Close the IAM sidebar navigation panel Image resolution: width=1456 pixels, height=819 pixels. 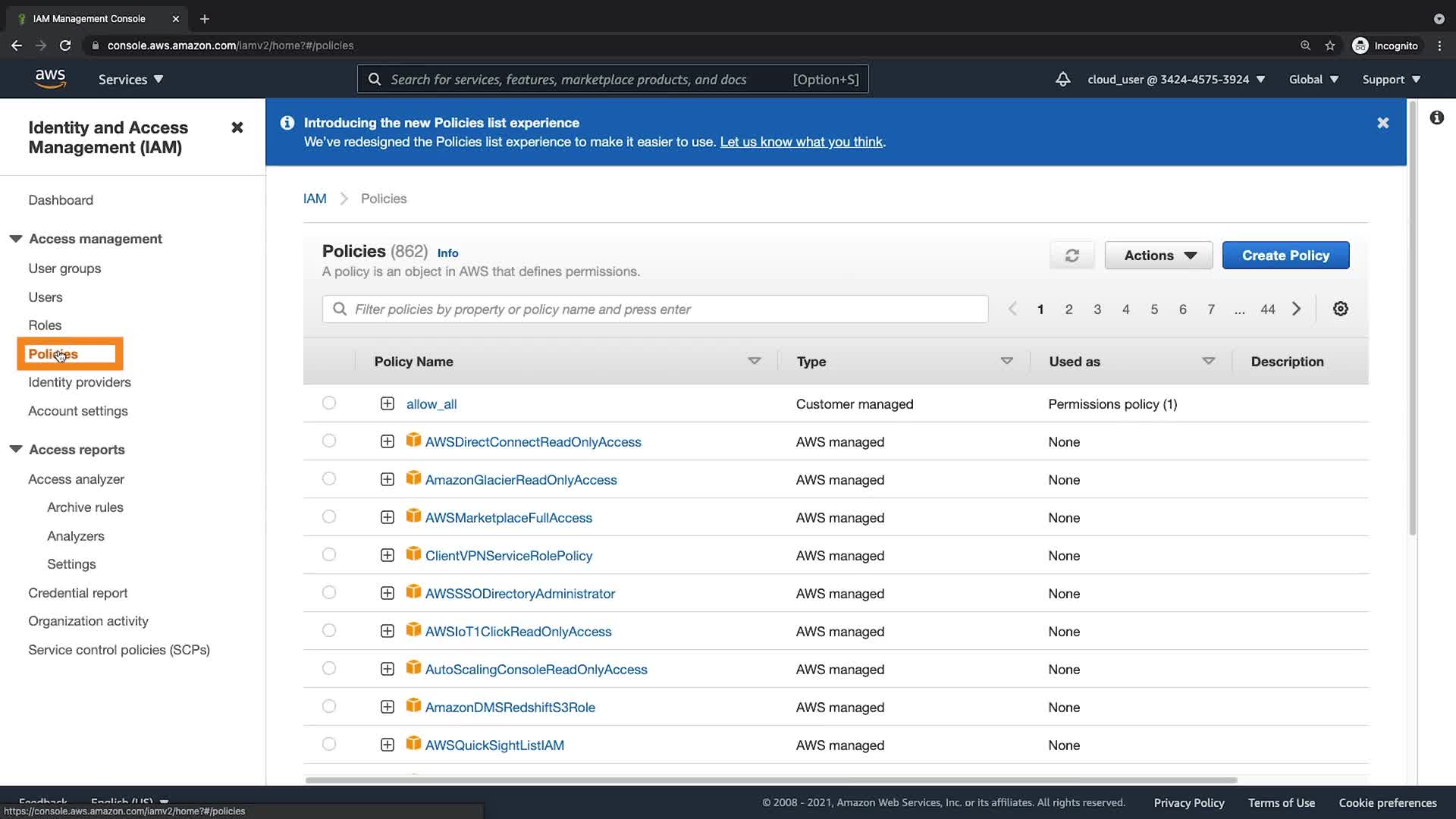[x=237, y=127]
